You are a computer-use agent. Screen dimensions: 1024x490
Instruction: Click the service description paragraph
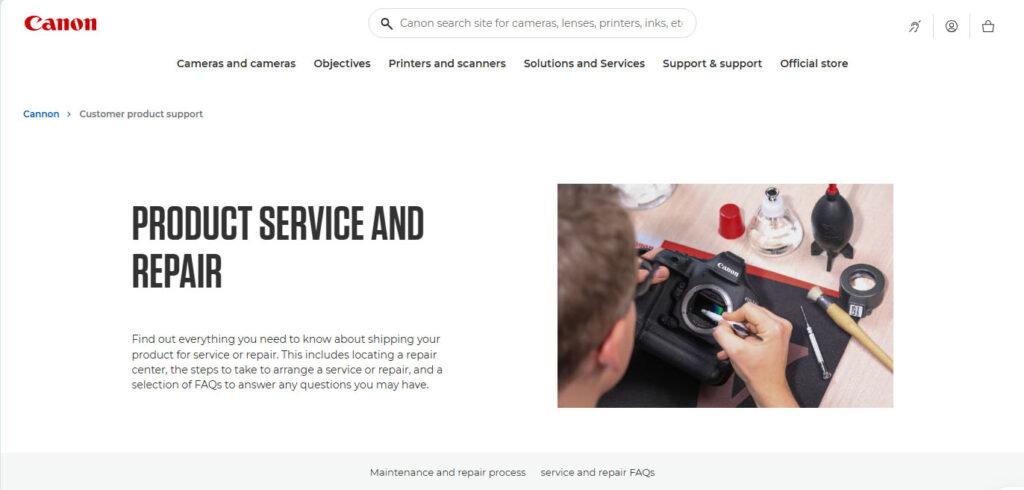click(287, 362)
